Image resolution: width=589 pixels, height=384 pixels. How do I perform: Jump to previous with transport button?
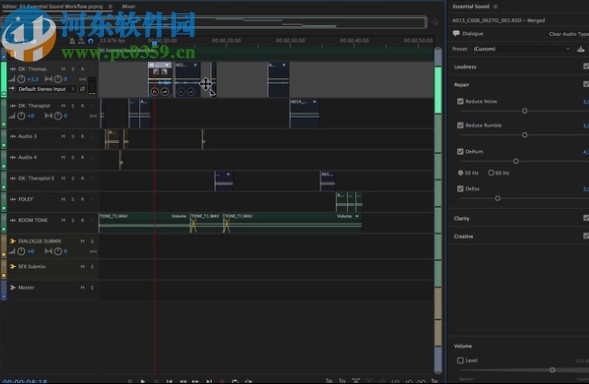169,381
